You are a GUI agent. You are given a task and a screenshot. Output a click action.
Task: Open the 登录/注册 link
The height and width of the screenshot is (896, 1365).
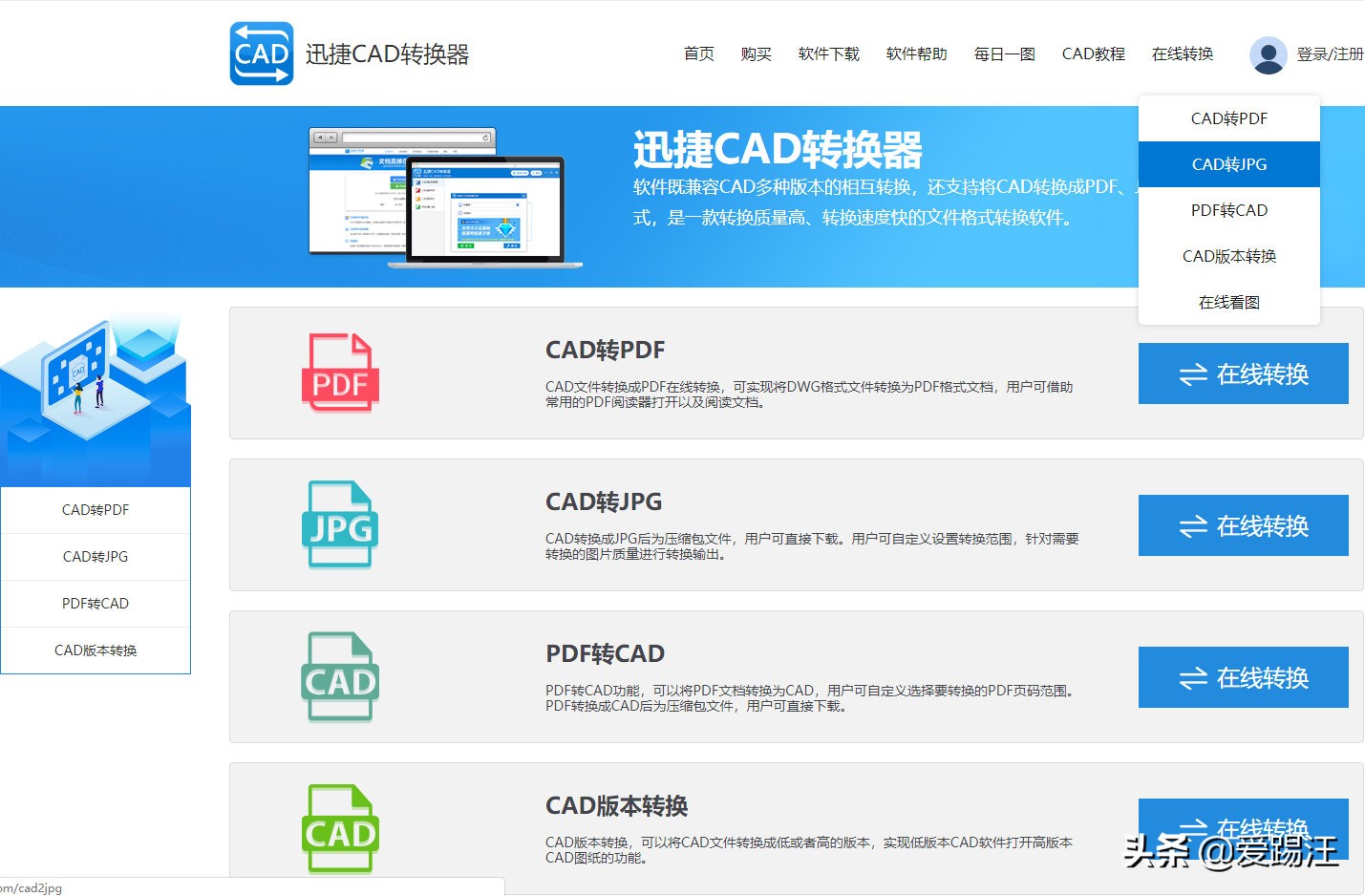1330,54
